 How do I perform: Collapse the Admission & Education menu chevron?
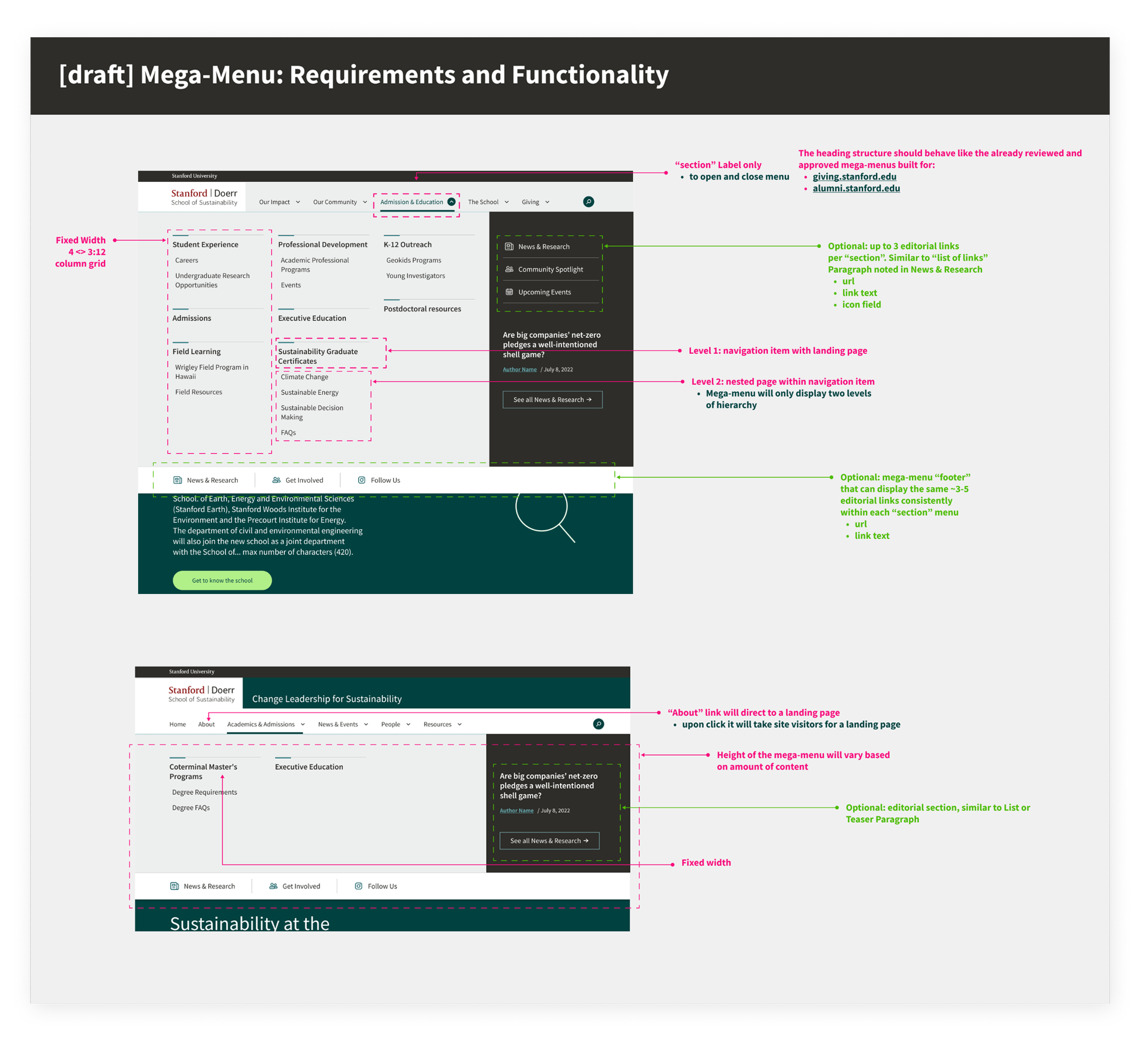click(x=451, y=202)
